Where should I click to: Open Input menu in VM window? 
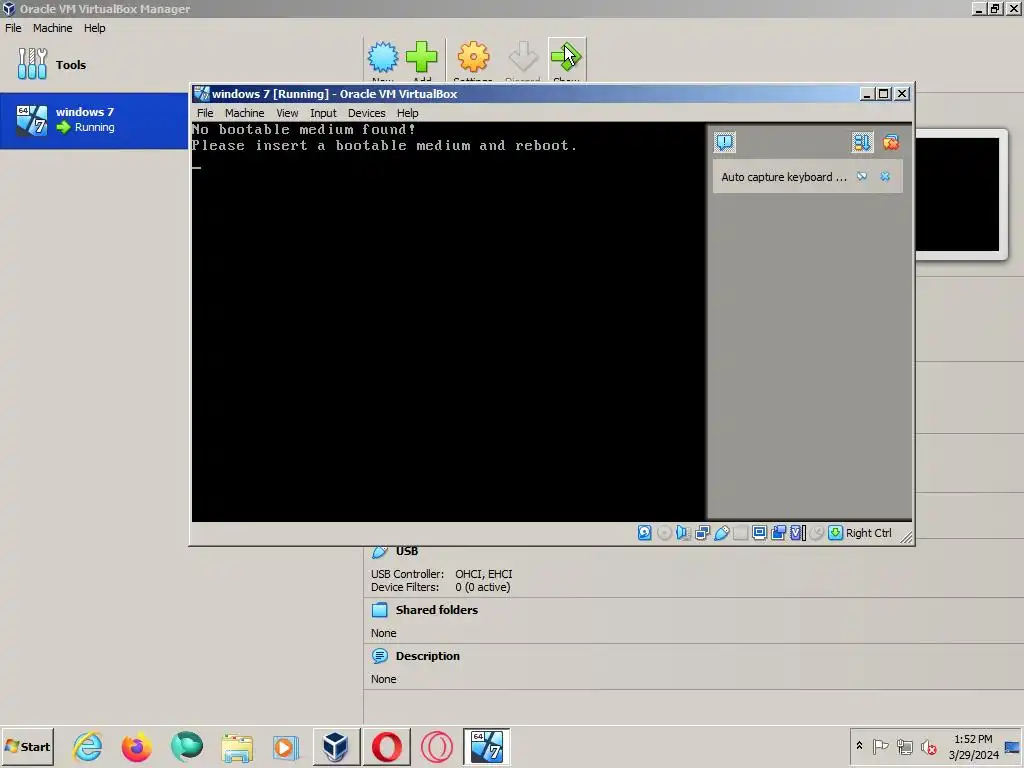[323, 113]
